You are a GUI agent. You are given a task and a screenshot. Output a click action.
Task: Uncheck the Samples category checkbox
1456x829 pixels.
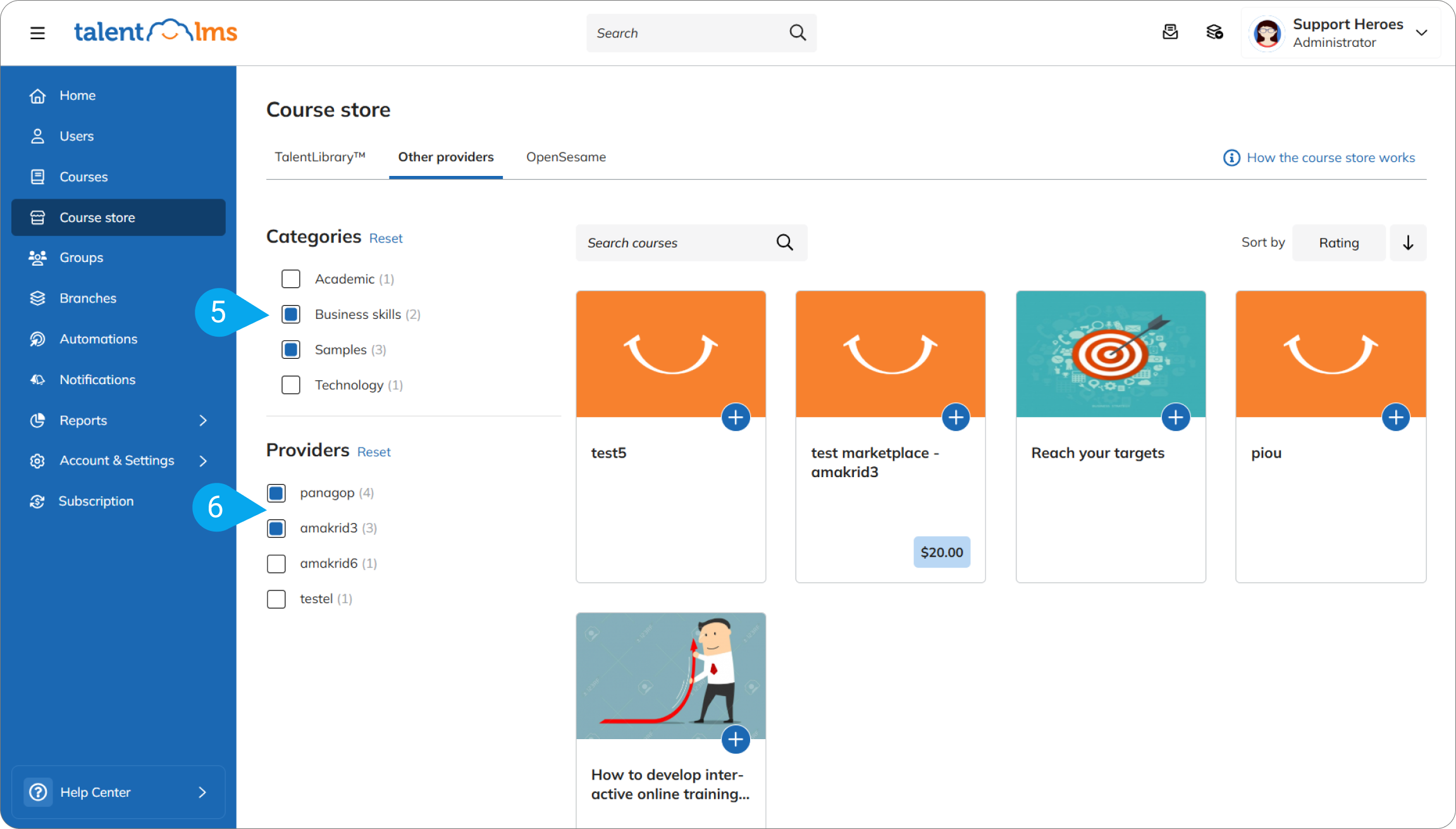click(x=291, y=350)
